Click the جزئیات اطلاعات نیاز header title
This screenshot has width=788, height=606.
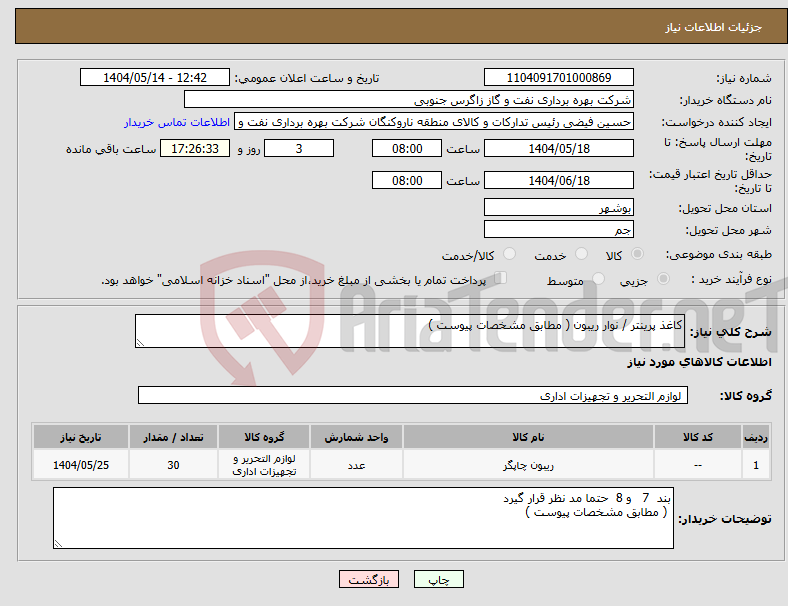[x=714, y=27]
